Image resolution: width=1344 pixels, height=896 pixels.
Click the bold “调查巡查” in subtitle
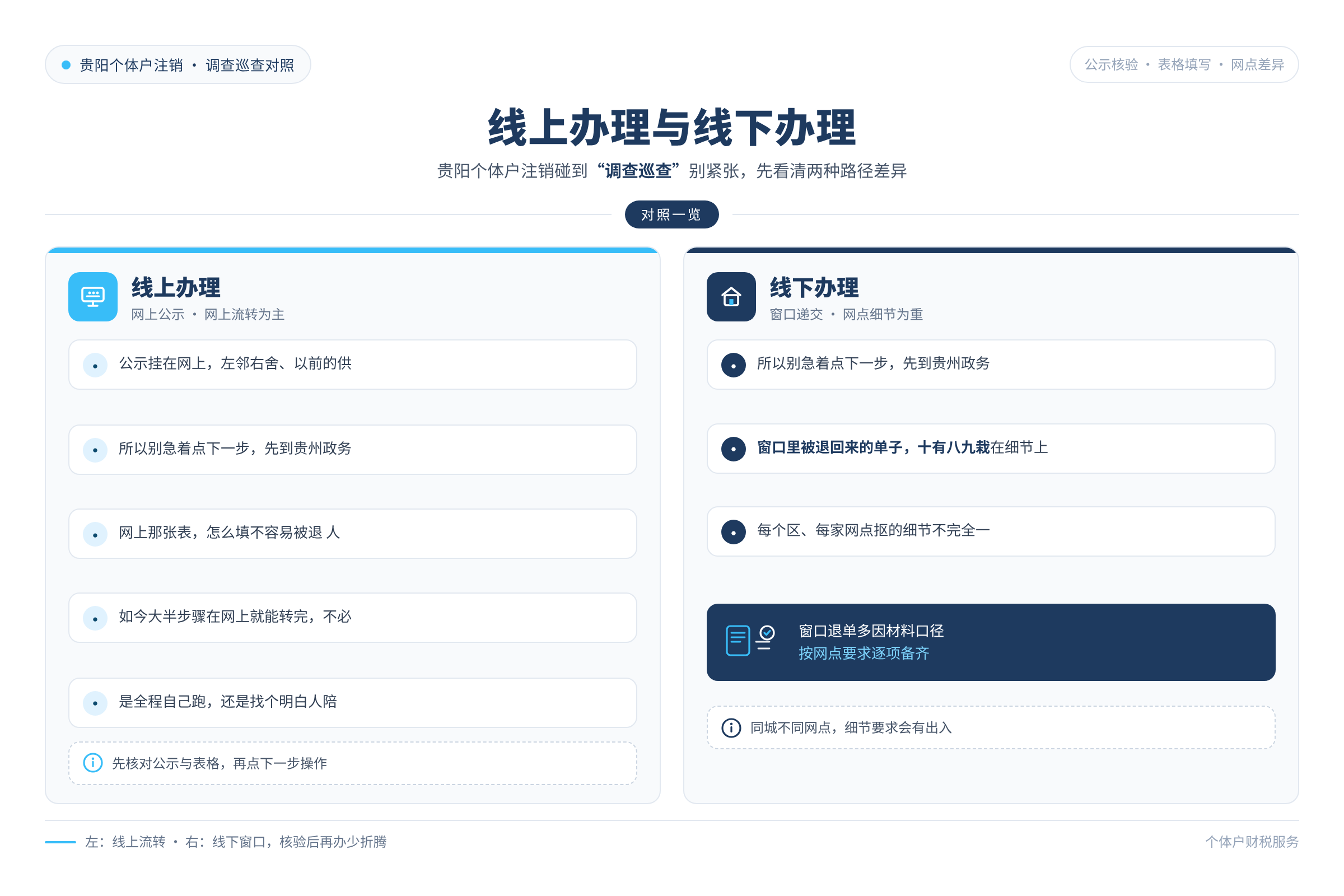coord(638,171)
